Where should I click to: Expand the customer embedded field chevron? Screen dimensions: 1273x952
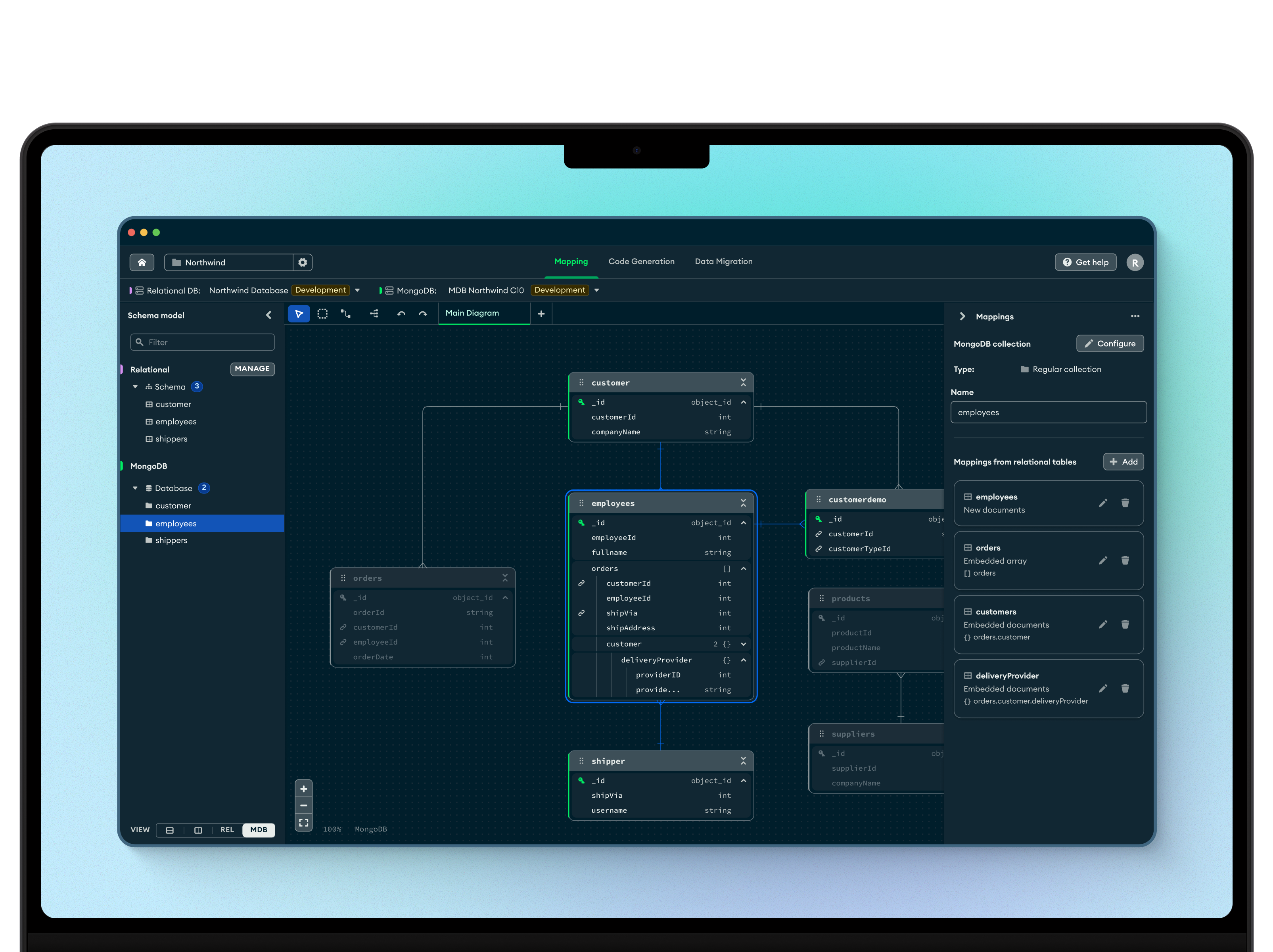[744, 644]
